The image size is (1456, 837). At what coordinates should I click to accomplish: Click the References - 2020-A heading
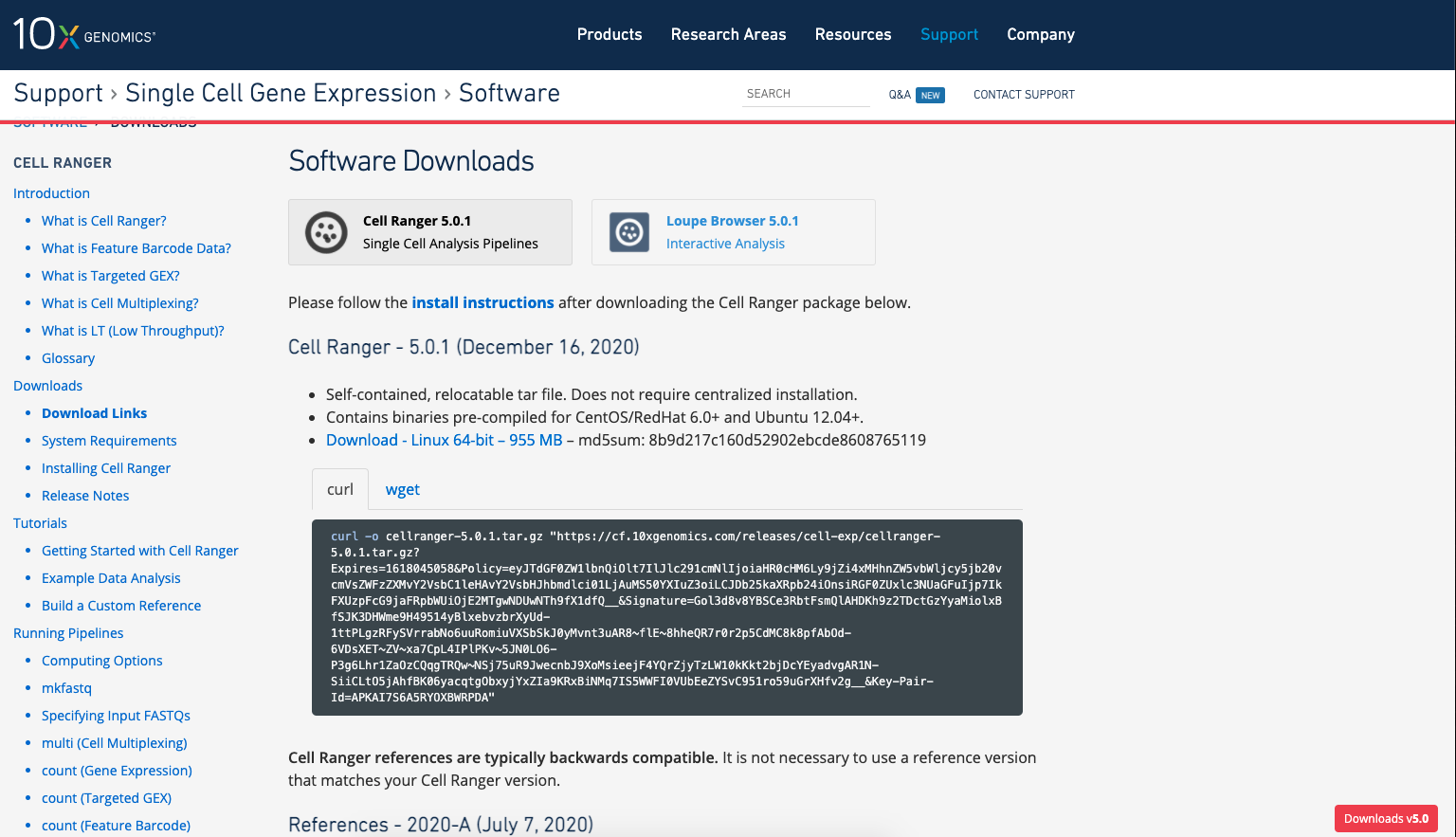[x=441, y=825]
